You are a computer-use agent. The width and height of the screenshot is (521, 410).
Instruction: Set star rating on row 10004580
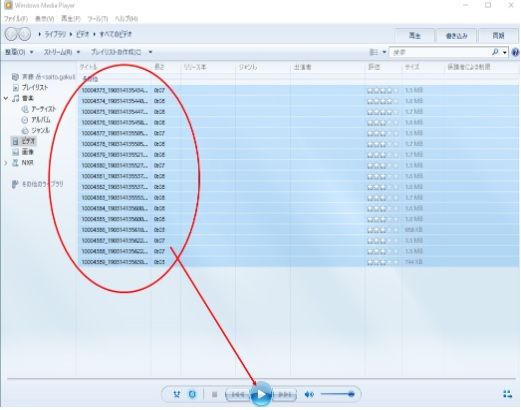click(x=383, y=166)
